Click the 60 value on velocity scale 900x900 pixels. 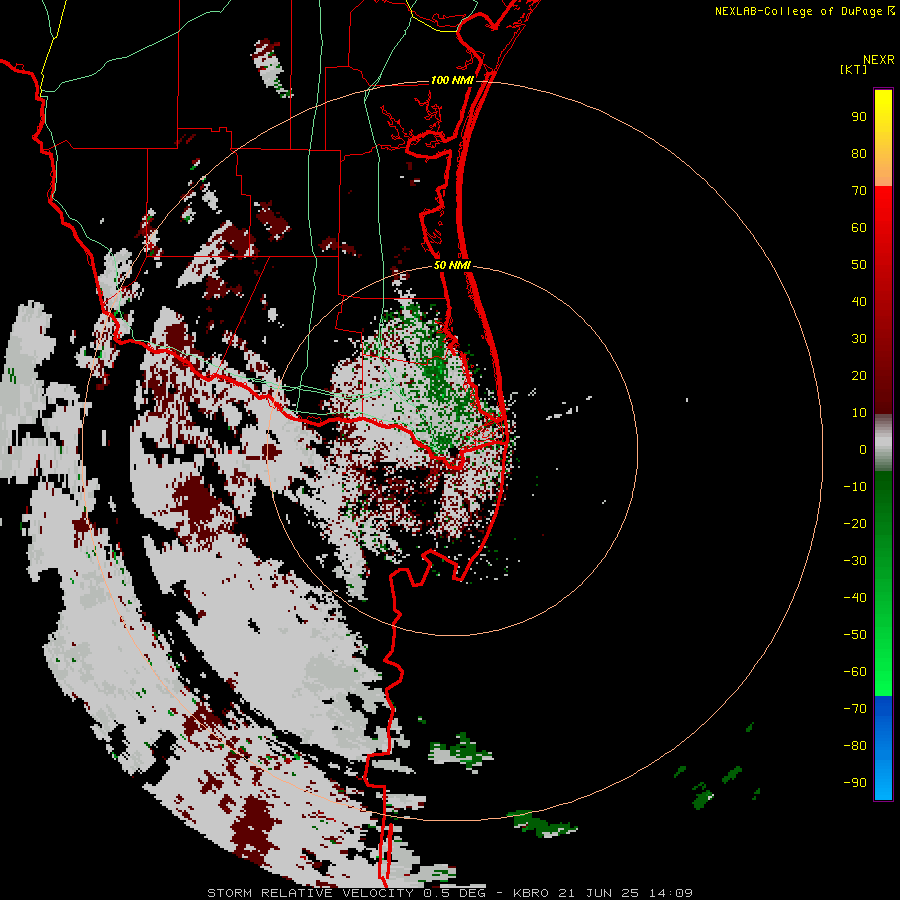click(x=859, y=228)
